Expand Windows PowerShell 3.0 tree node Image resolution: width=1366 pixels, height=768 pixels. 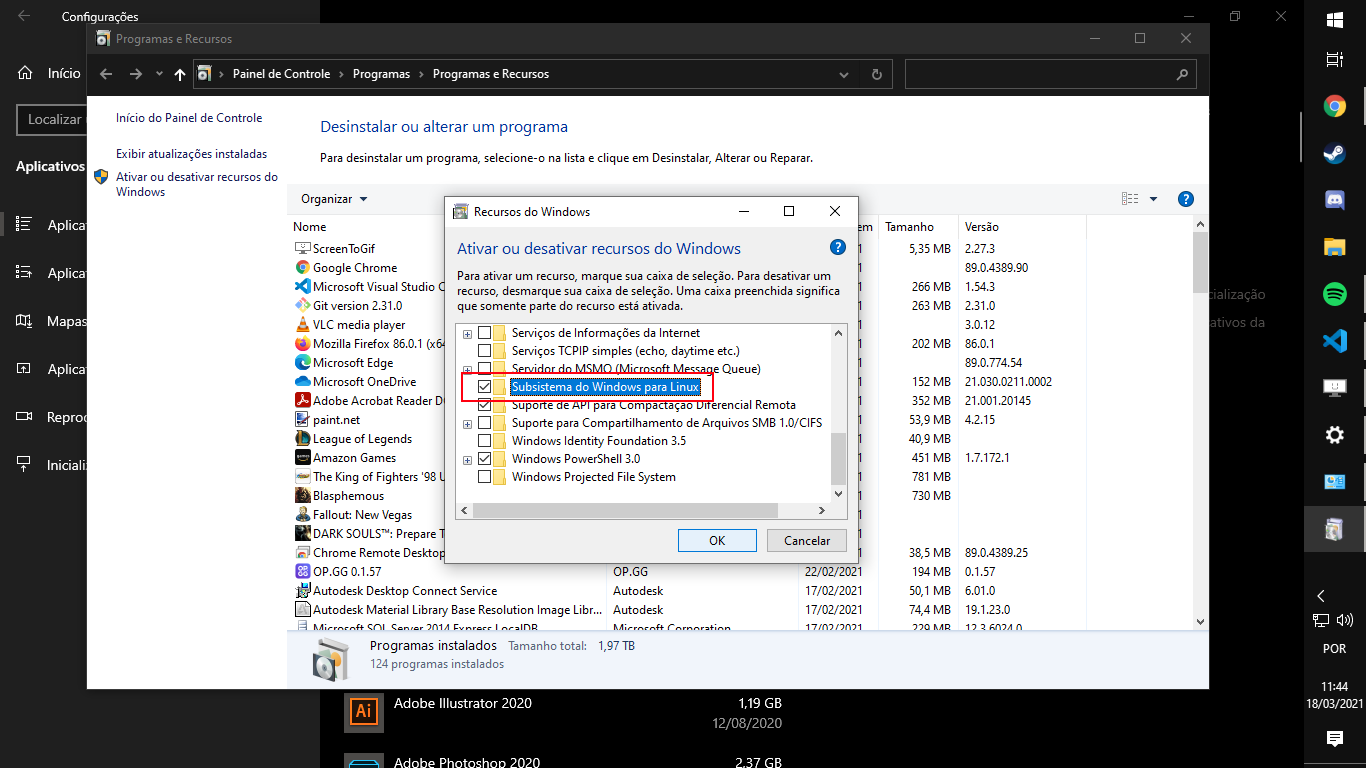(467, 459)
